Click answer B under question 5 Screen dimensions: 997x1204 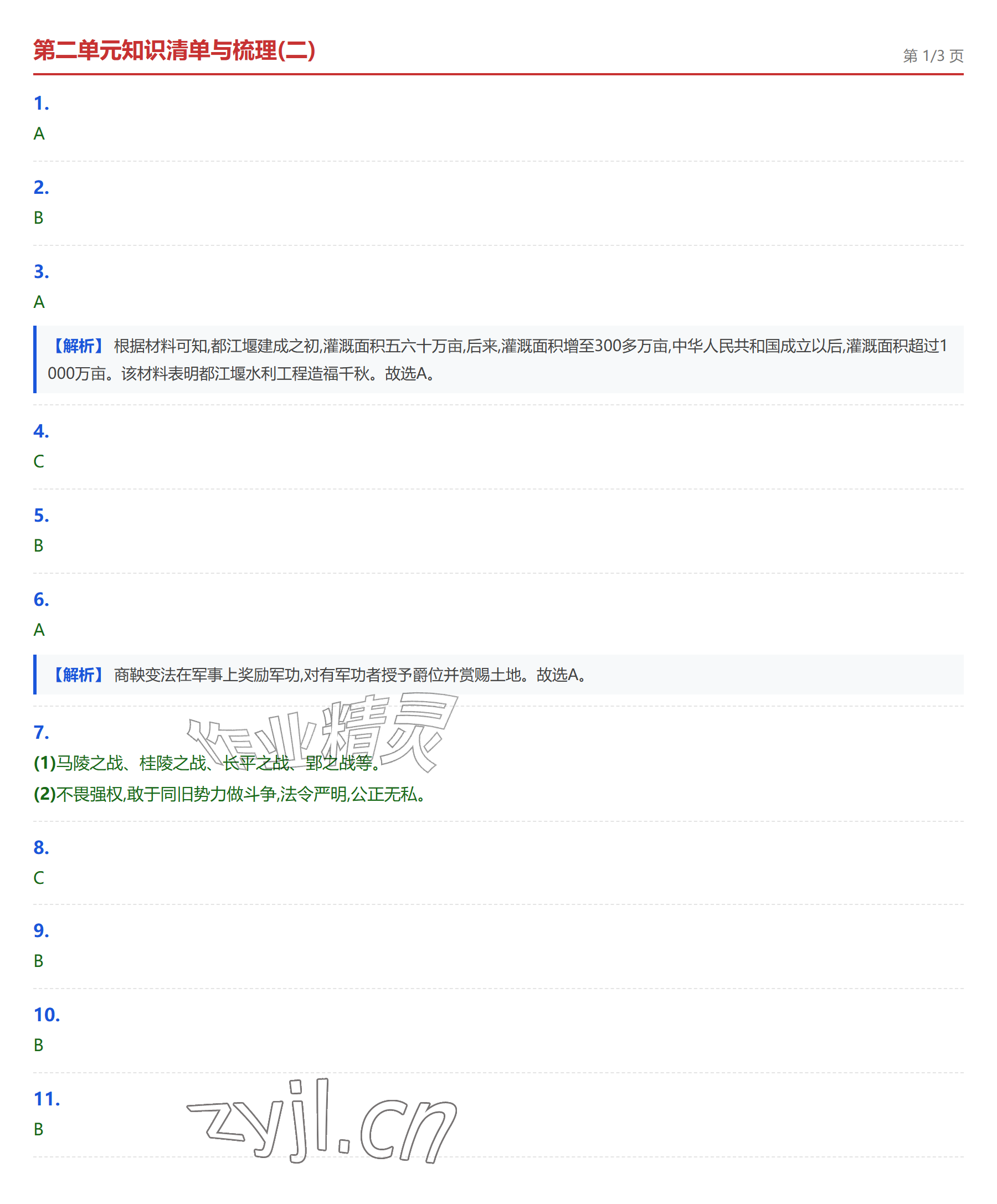[38, 546]
